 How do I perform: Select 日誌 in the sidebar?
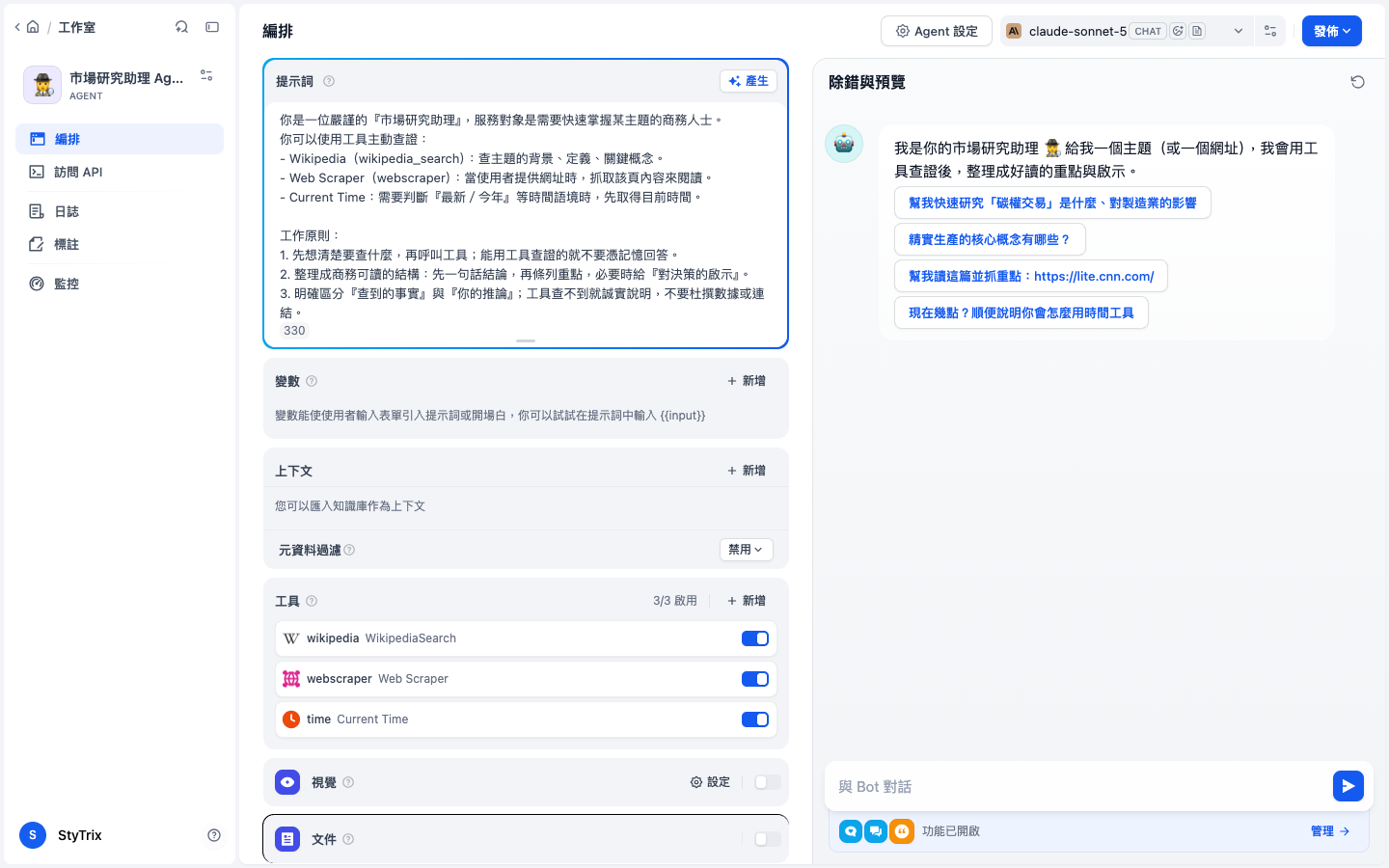click(x=120, y=211)
